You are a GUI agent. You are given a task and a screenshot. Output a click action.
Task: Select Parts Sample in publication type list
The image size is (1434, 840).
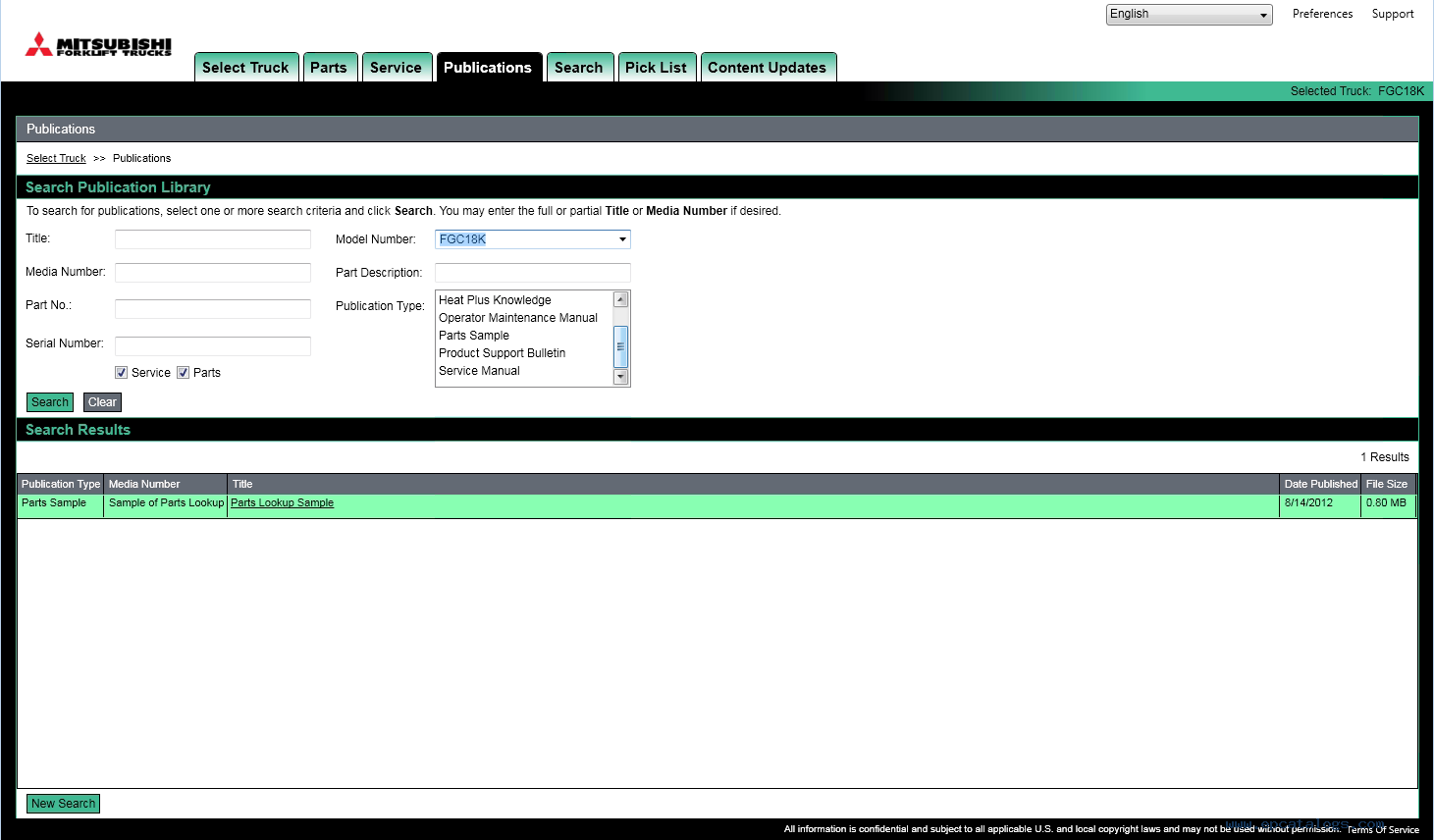tap(474, 336)
